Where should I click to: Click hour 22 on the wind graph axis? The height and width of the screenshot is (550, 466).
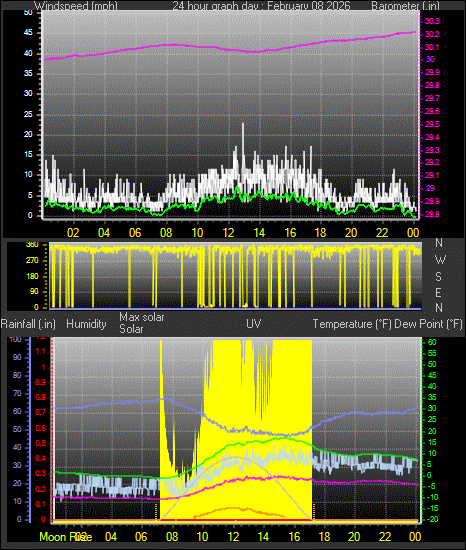[382, 233]
